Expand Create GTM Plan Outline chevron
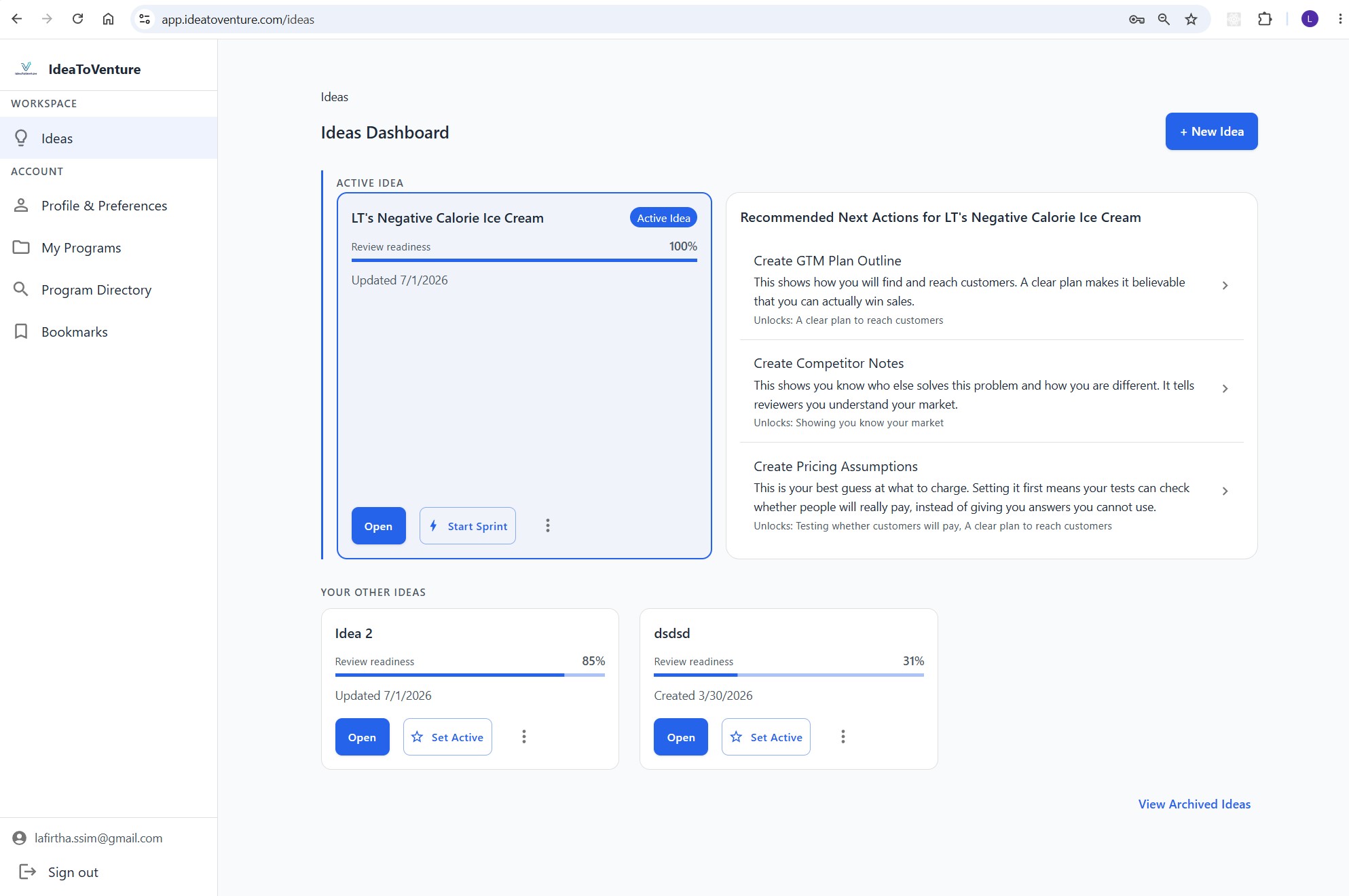Viewport: 1349px width, 896px height. pos(1225,286)
